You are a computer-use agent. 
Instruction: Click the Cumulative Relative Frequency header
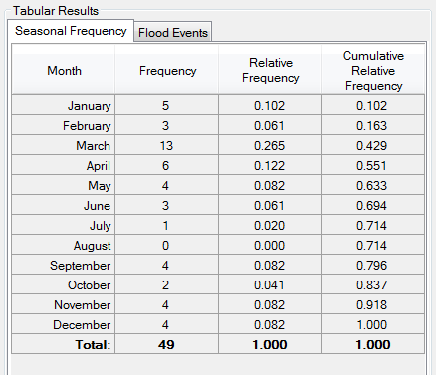[x=373, y=70]
